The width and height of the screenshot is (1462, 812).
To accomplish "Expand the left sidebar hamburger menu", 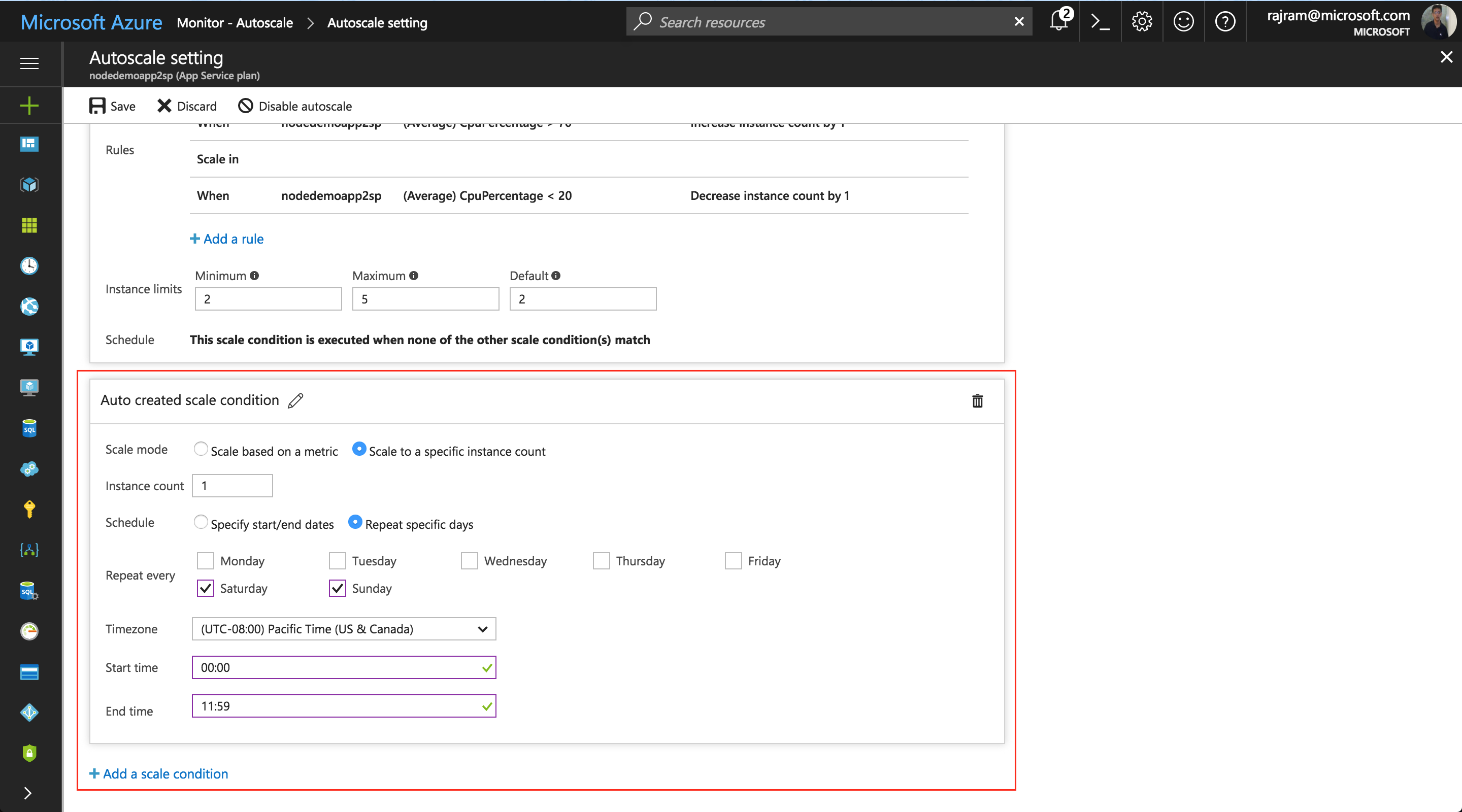I will 29,63.
